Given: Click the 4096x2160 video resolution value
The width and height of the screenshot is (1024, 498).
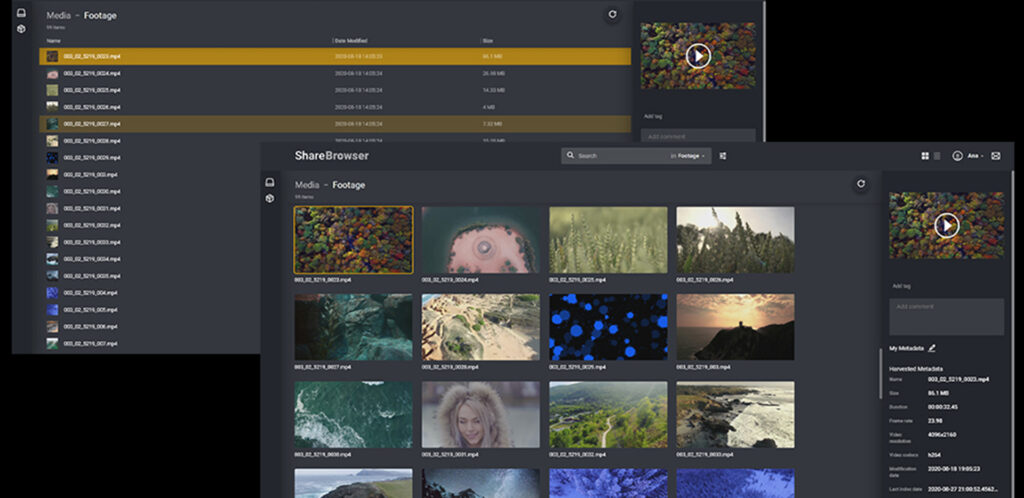Looking at the screenshot, I should [x=944, y=435].
